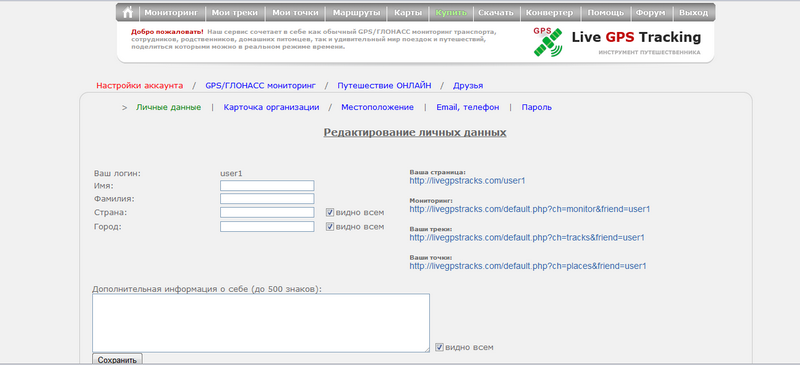Screen dimensions: 800x365
Task: Click the home icon in navigation bar
Action: (128, 13)
